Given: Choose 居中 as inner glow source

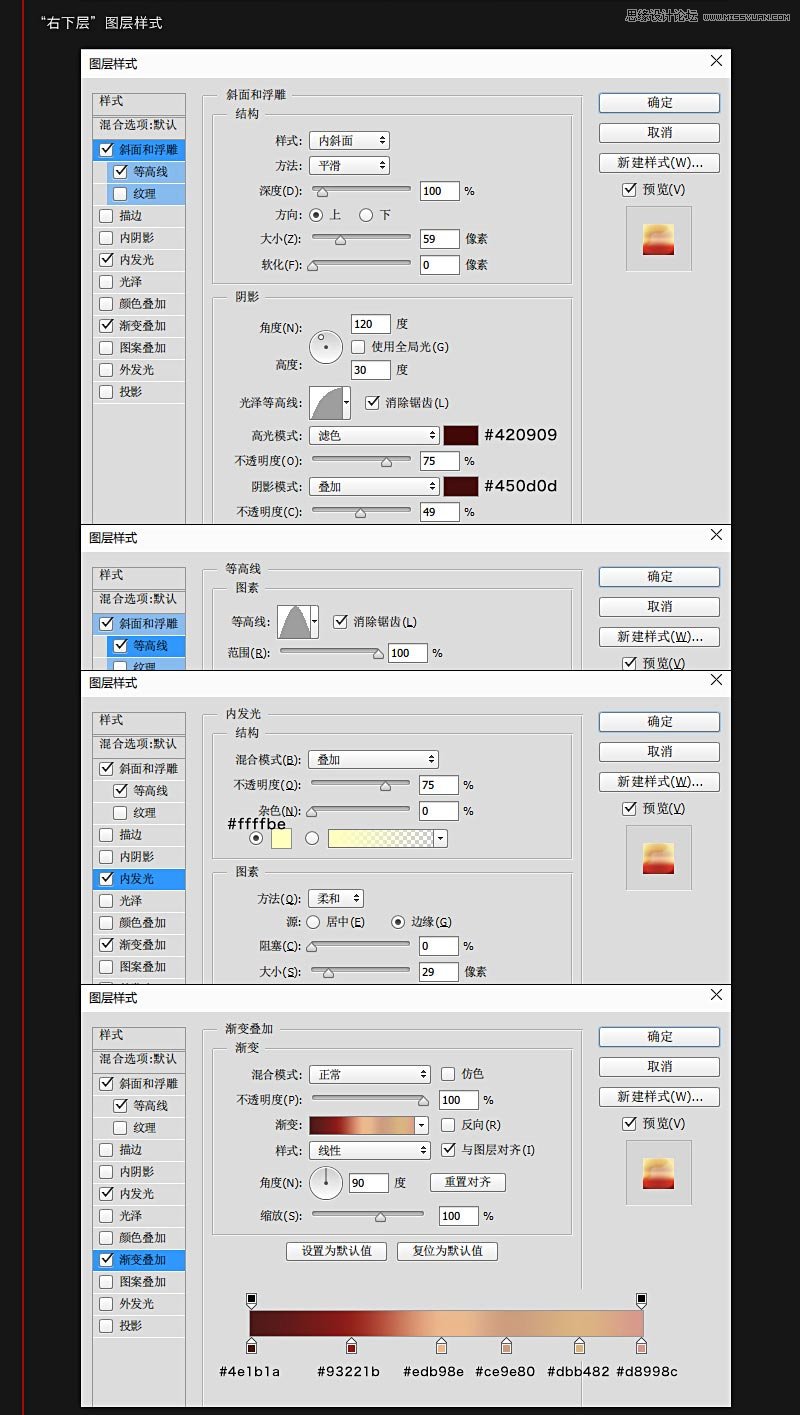Looking at the screenshot, I should click(x=313, y=922).
